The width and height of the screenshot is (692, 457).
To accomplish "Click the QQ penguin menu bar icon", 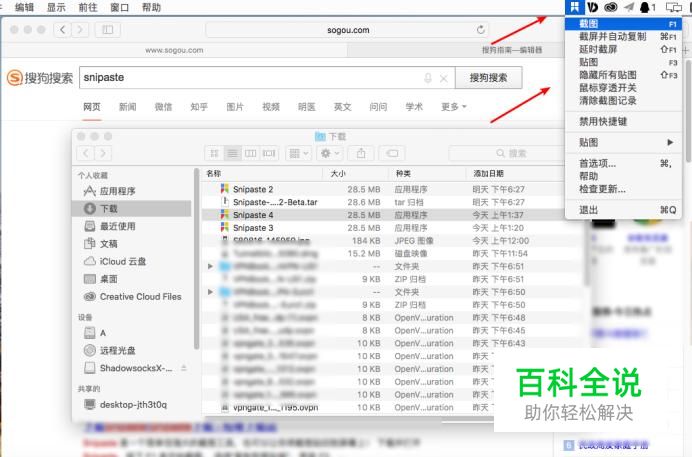I will coord(645,7).
